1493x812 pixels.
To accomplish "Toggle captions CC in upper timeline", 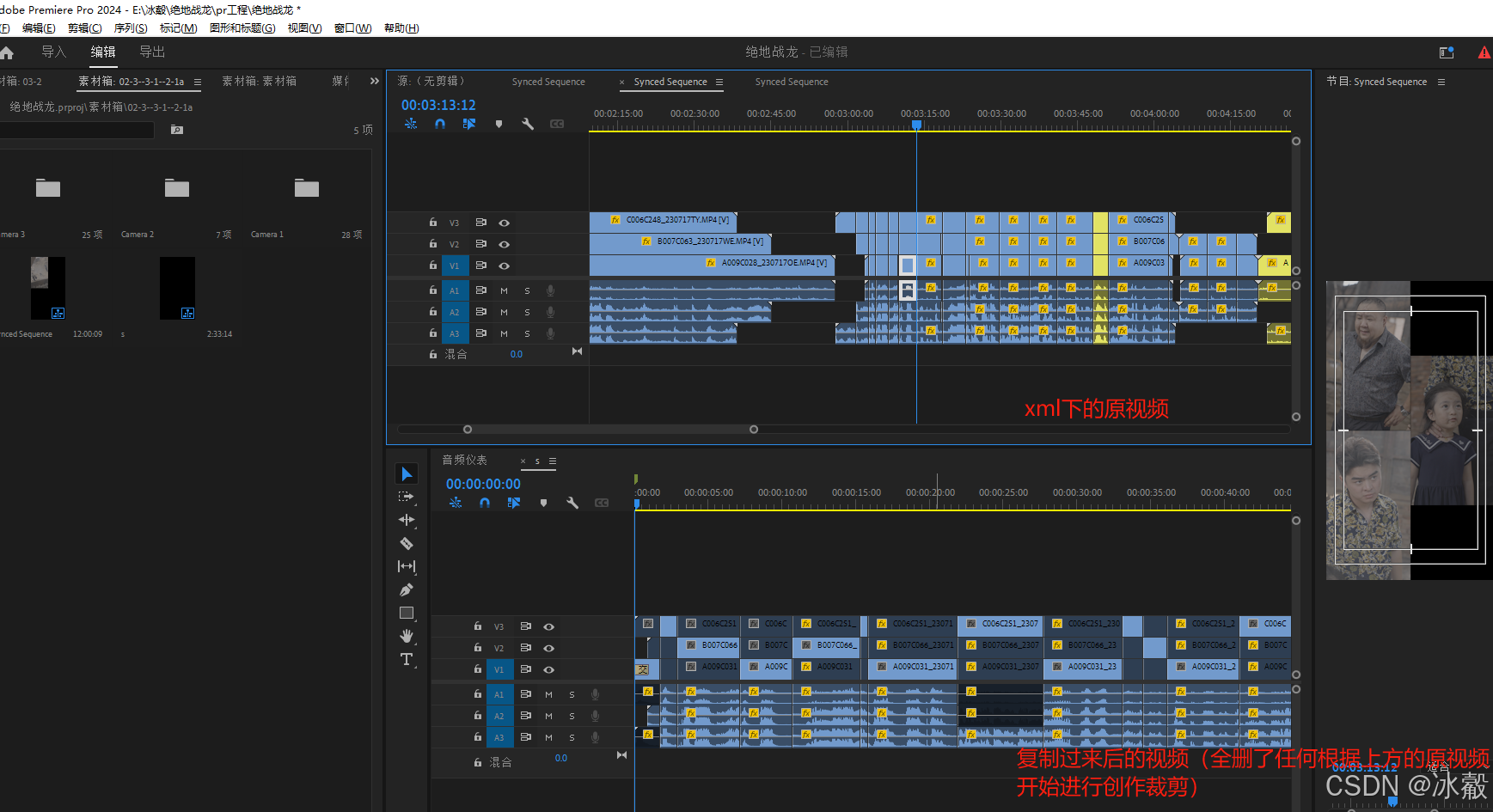I will point(557,124).
